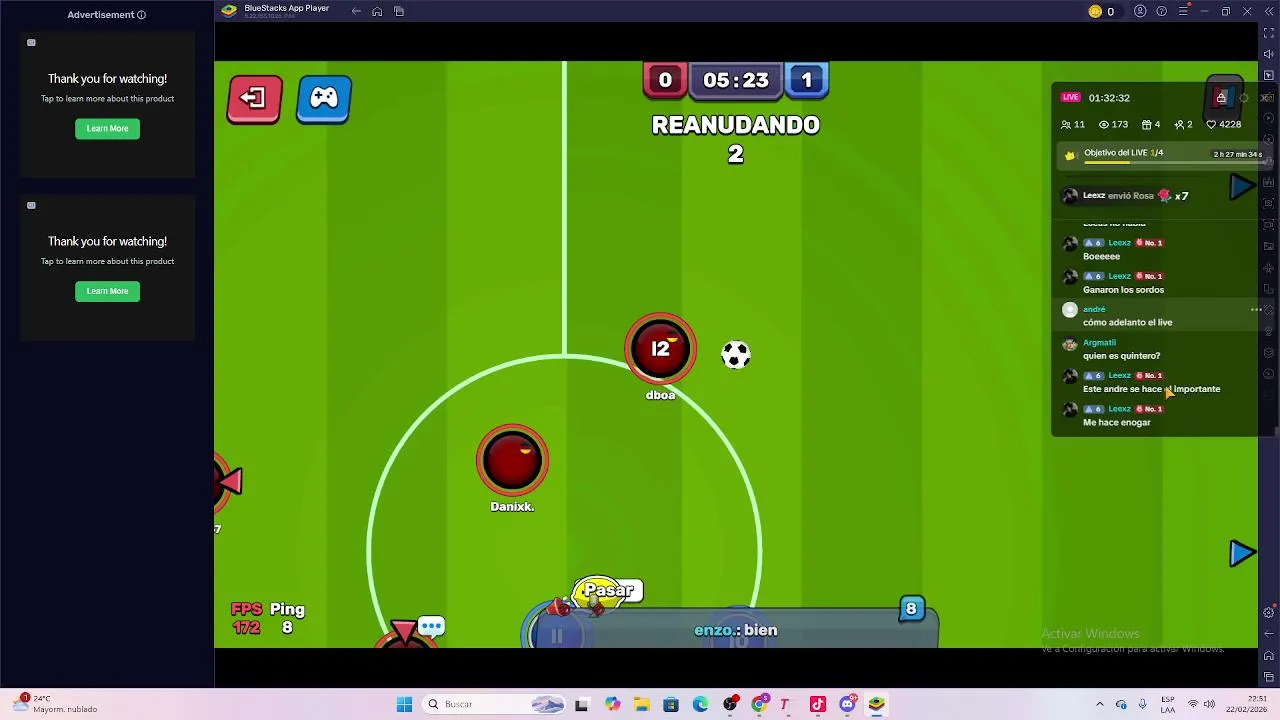This screenshot has height=720, width=1280.
Task: Open the in-game chat bubble icon
Action: (x=431, y=627)
